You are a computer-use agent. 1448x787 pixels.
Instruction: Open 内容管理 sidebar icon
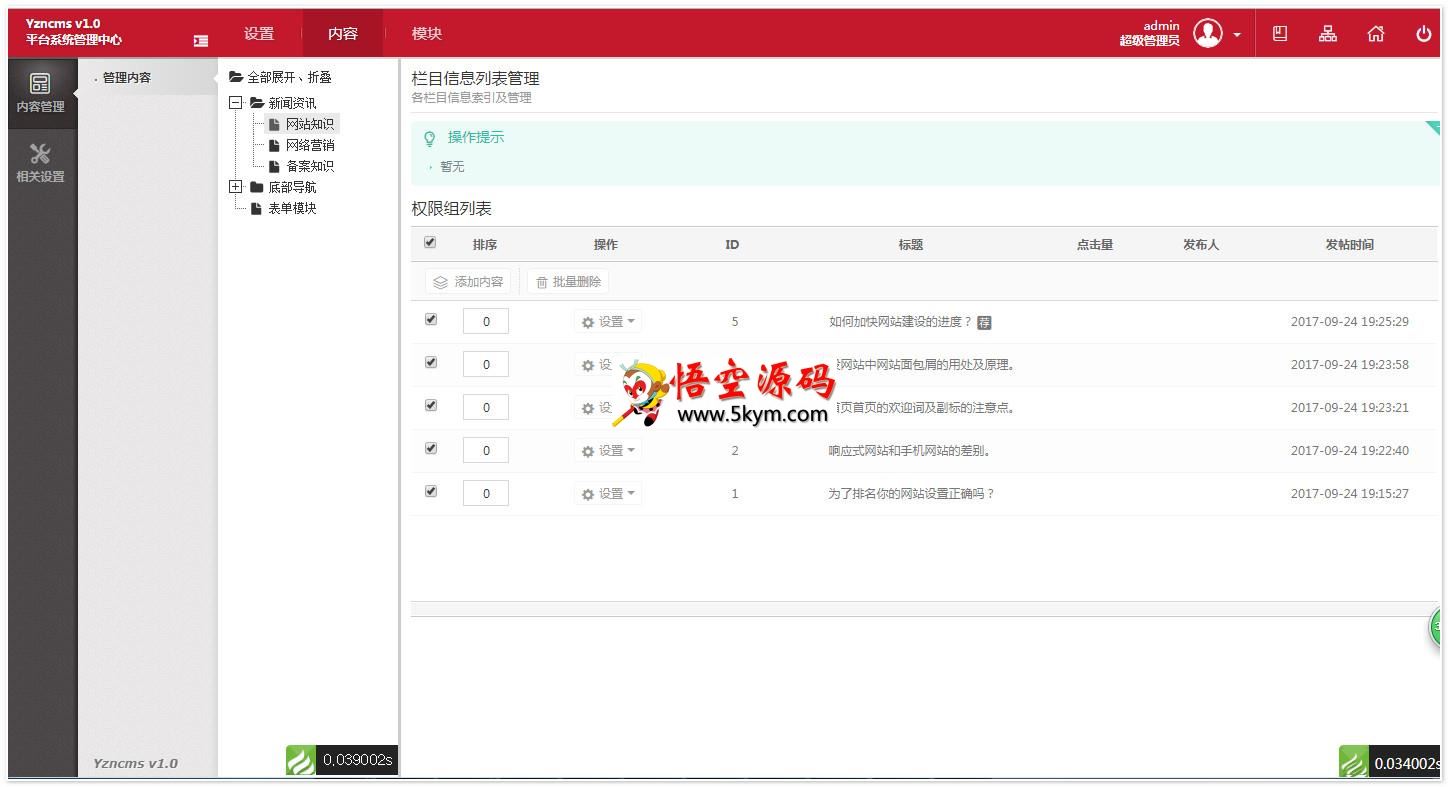pos(40,93)
